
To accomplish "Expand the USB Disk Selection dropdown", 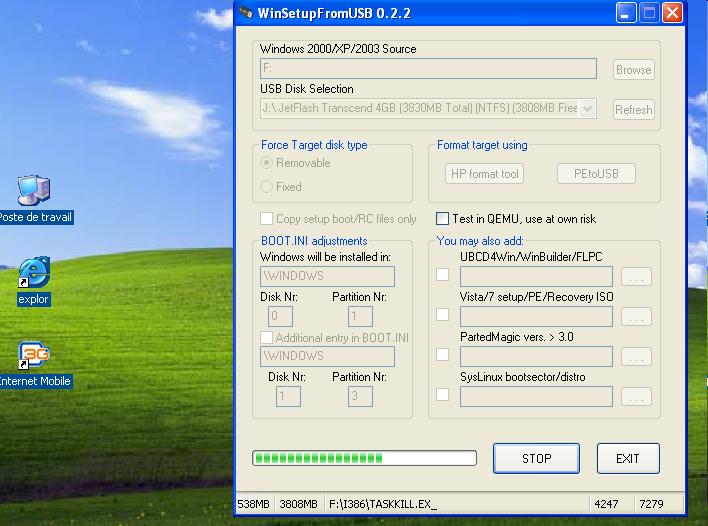I will [x=587, y=109].
